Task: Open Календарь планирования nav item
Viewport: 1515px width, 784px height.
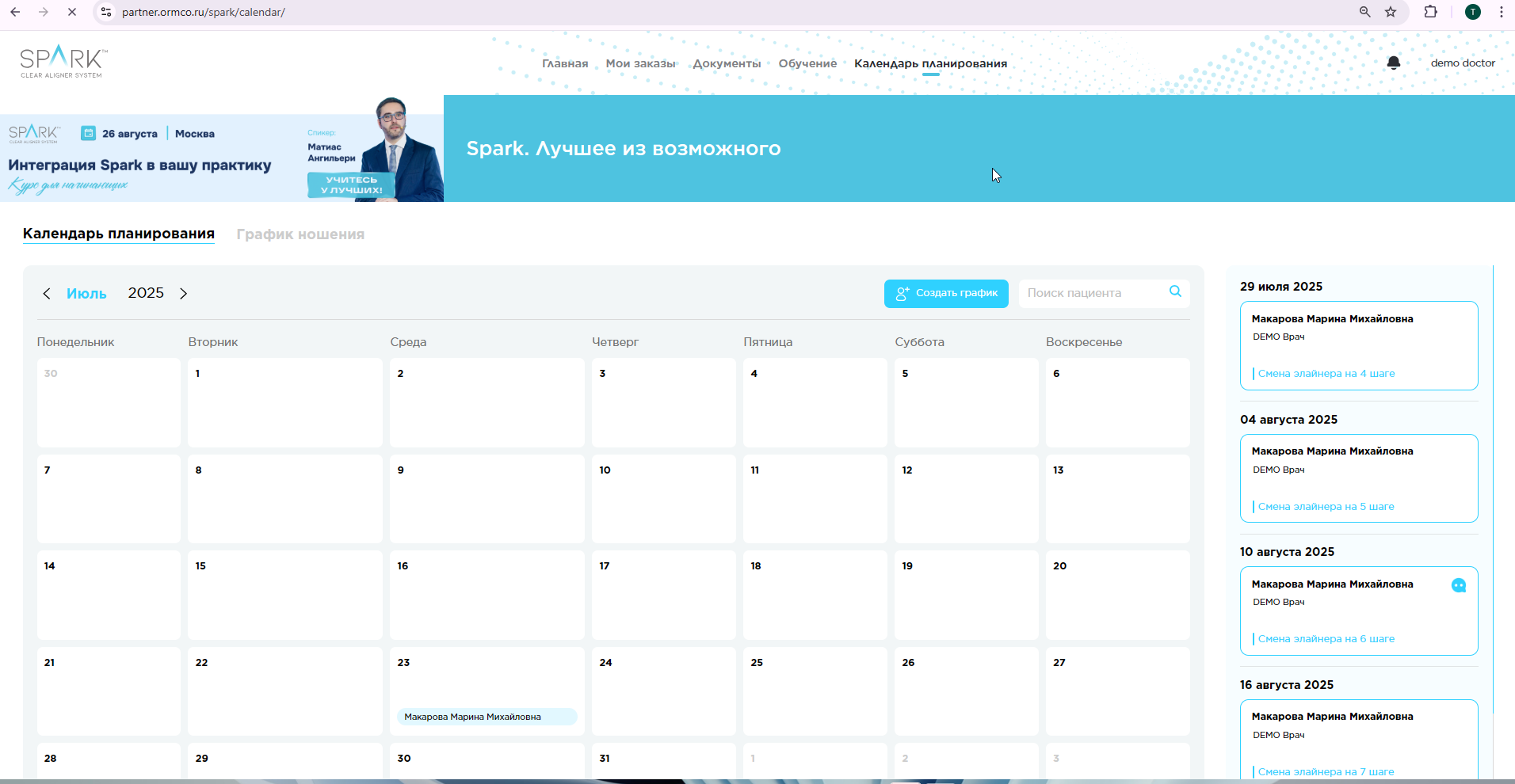Action: 930,63
